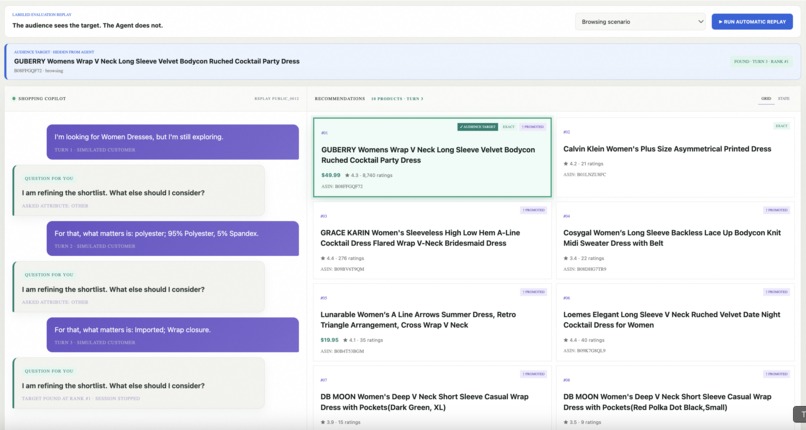
Task: Click the Exact tag on Calvin Klein card
Action: (x=781, y=126)
